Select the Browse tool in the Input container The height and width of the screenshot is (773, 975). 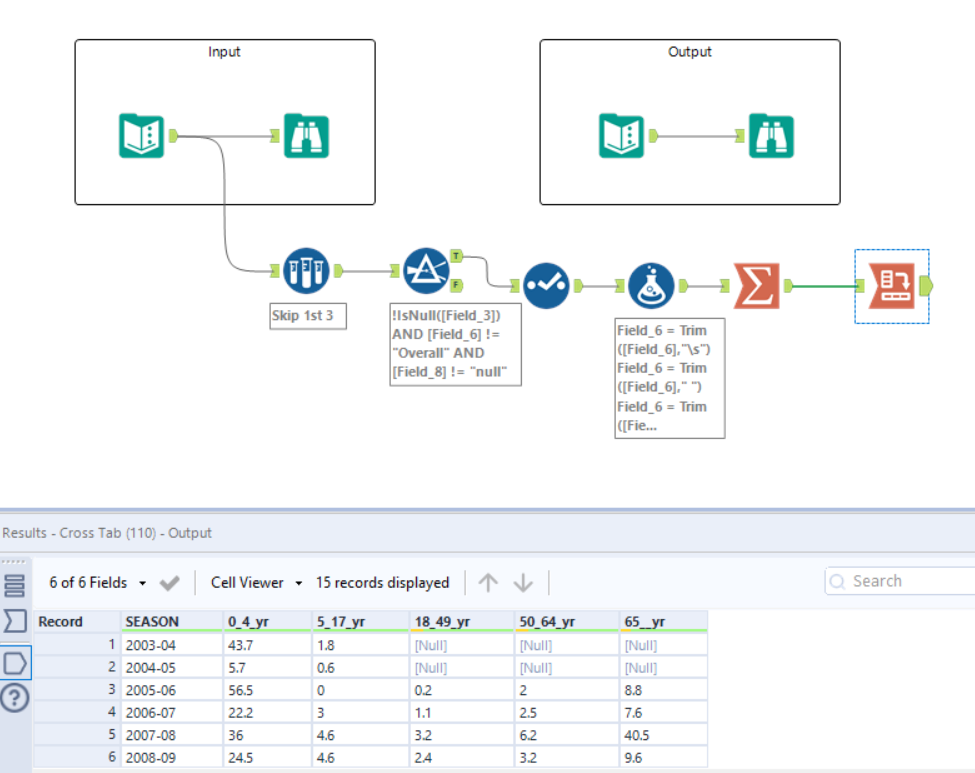pyautogui.click(x=306, y=136)
